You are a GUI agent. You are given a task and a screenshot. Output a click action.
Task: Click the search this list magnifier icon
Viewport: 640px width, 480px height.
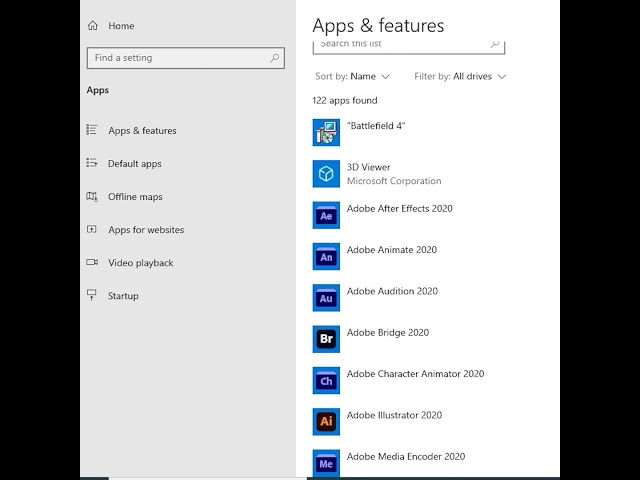pyautogui.click(x=495, y=44)
